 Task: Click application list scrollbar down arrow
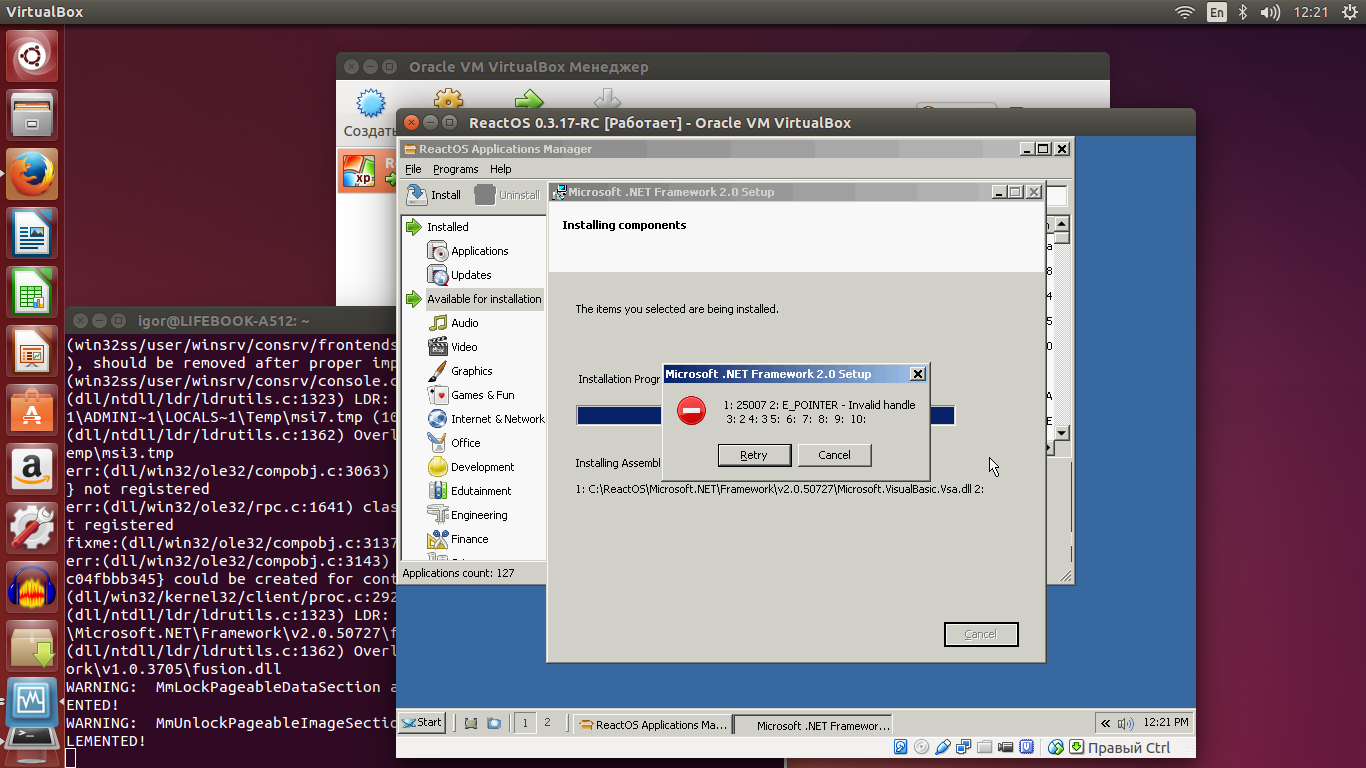[x=1062, y=434]
